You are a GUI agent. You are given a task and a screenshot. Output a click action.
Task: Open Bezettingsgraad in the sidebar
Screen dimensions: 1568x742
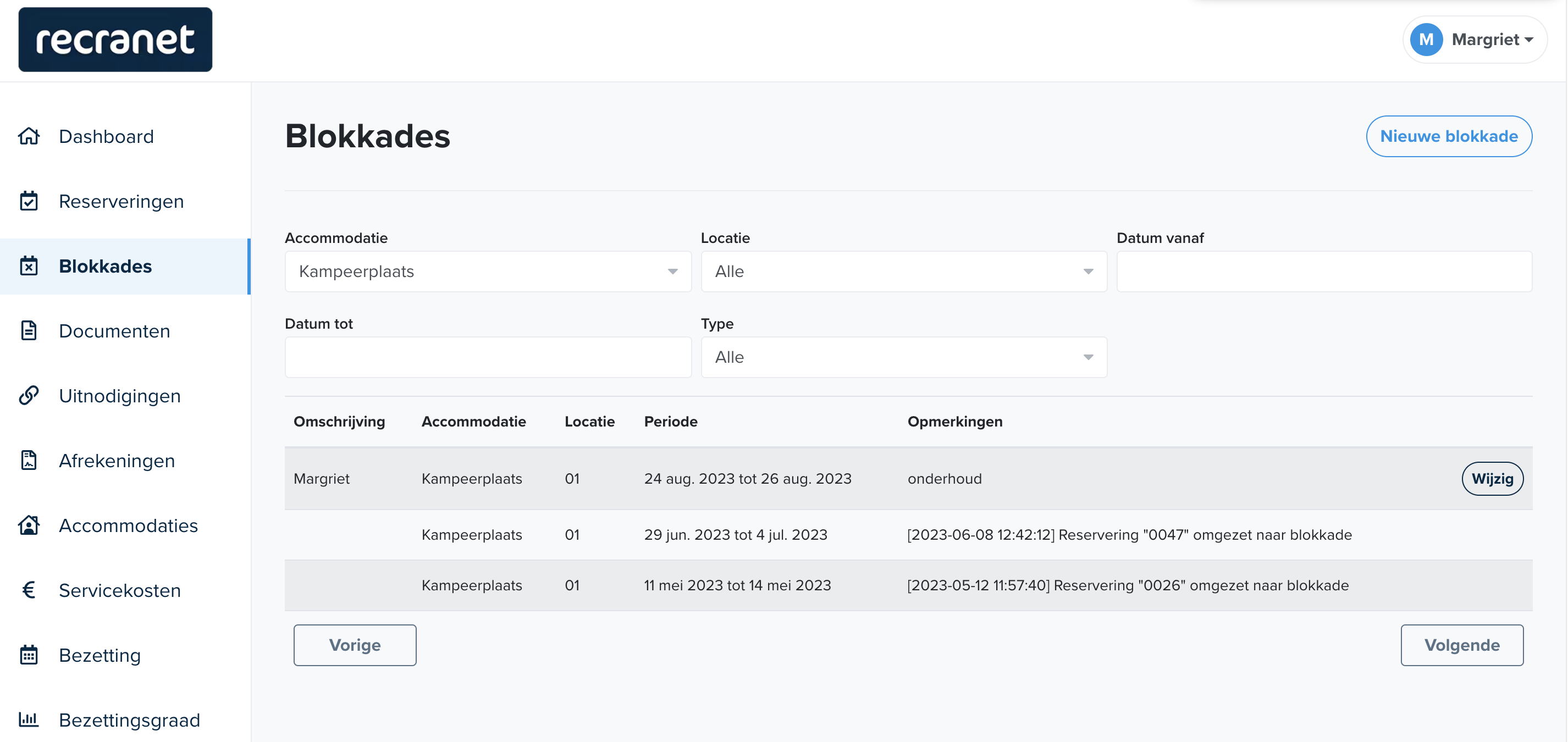tap(125, 720)
